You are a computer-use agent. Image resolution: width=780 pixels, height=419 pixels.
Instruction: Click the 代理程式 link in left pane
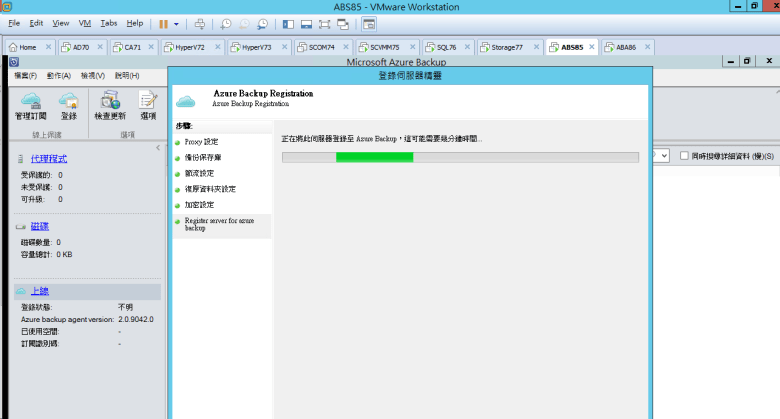tap(49, 158)
